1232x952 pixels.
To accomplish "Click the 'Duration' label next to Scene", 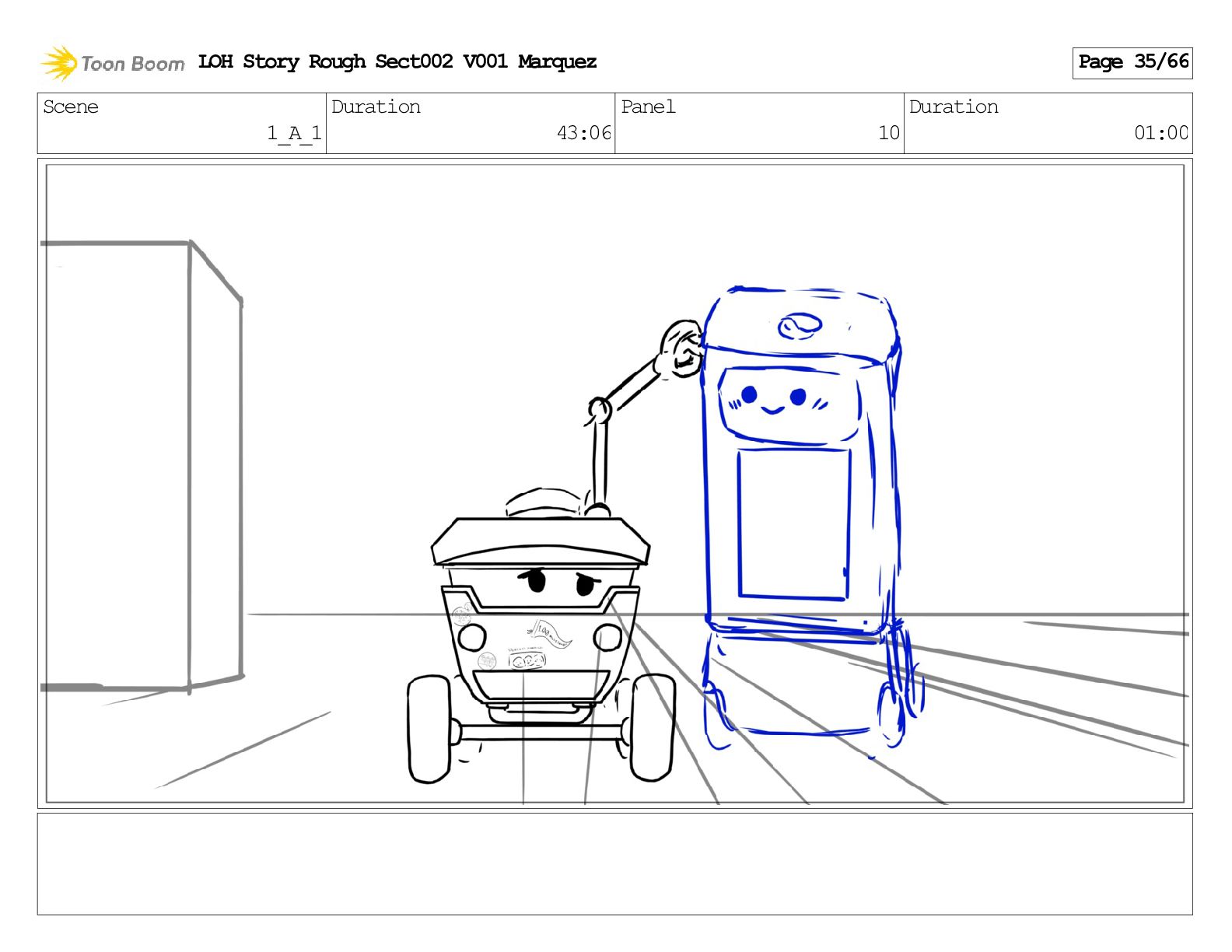I will pos(376,107).
